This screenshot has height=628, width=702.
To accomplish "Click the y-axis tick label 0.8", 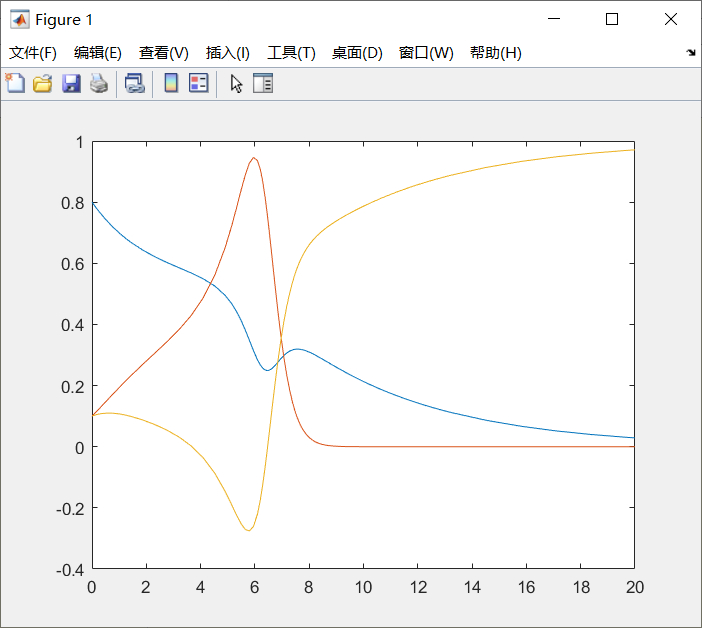I will pos(73,203).
